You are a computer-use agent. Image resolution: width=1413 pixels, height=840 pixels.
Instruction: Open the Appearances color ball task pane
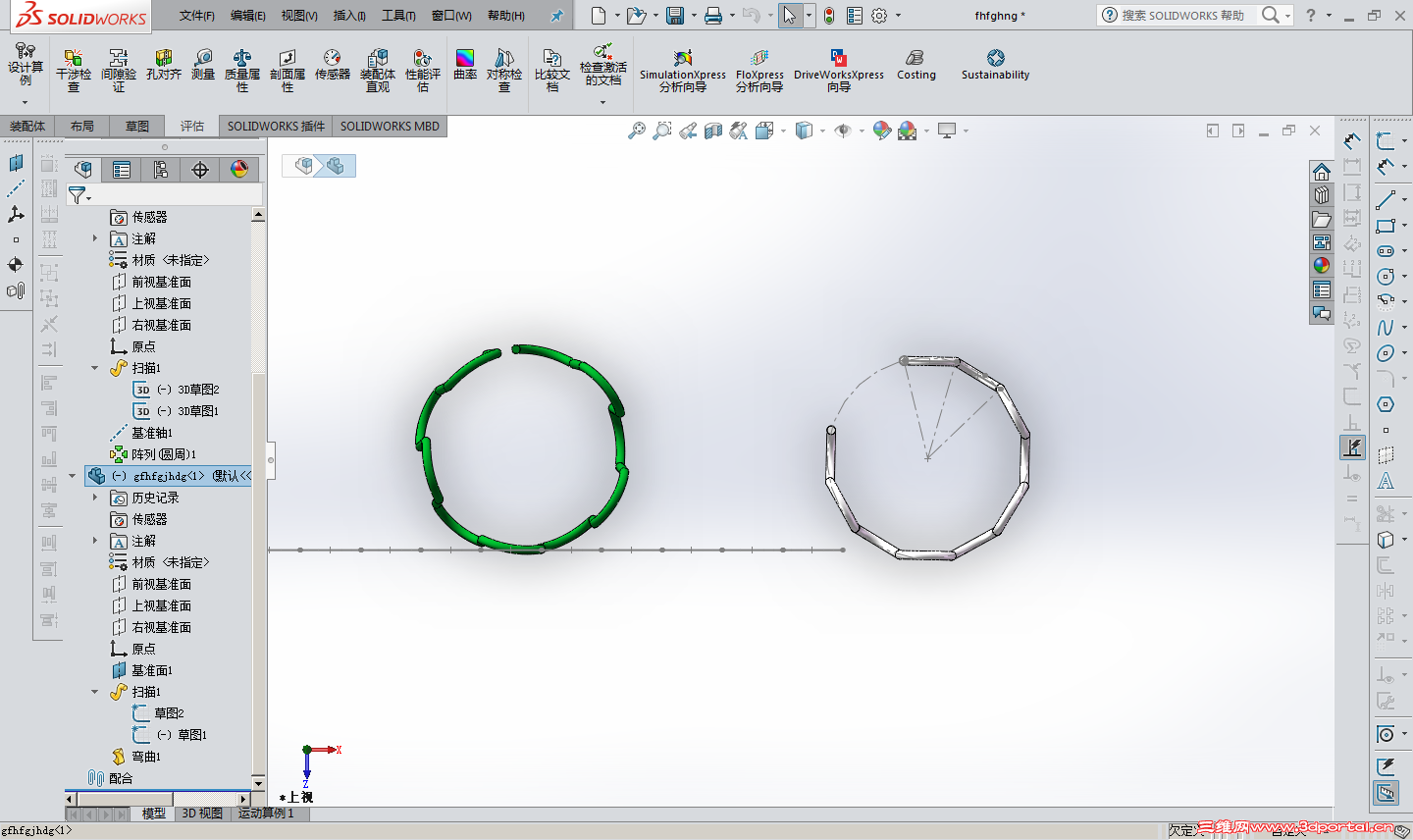[1322, 265]
